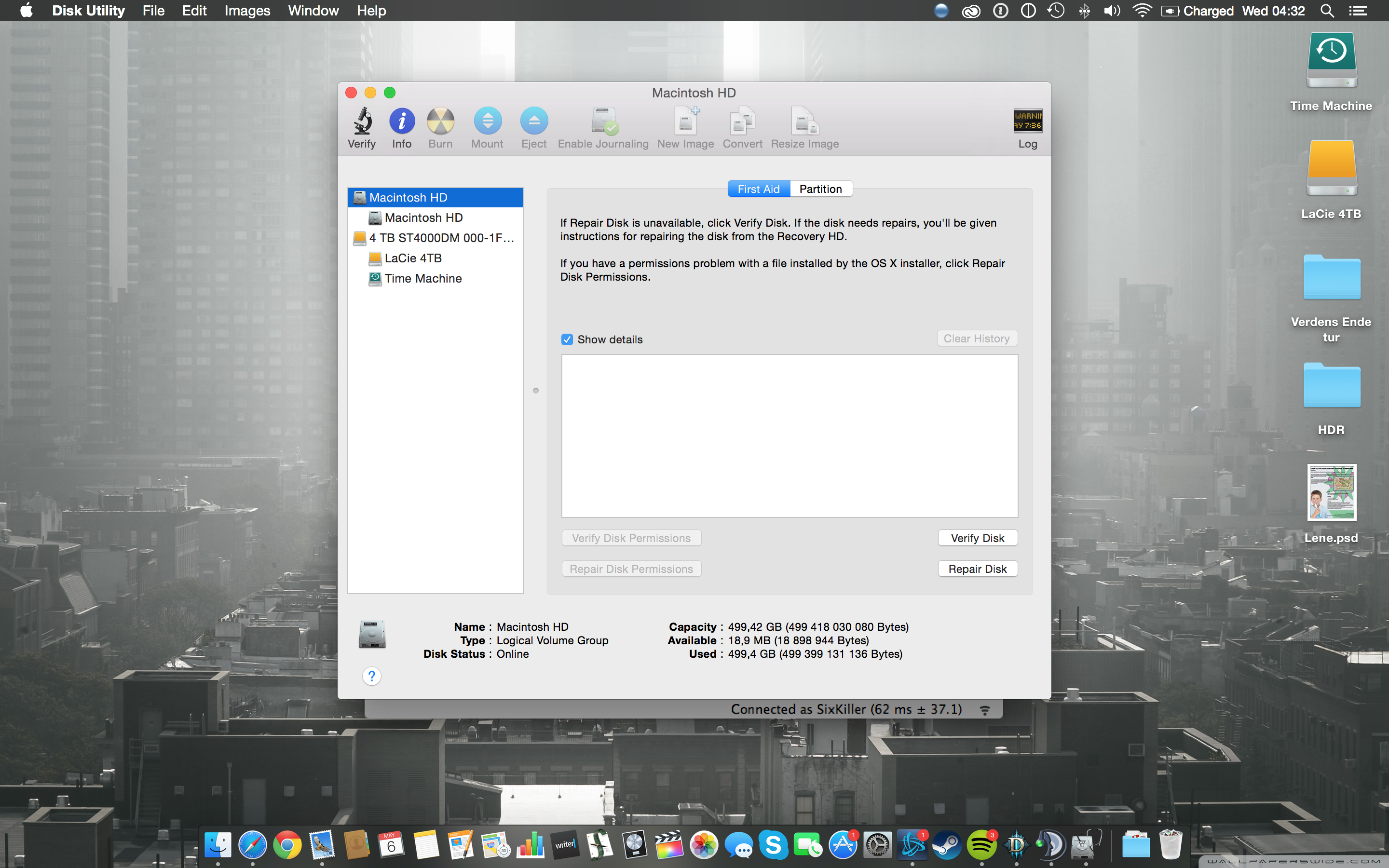Click the Burn disc icon
Screen dimensions: 1389x868
click(440, 121)
